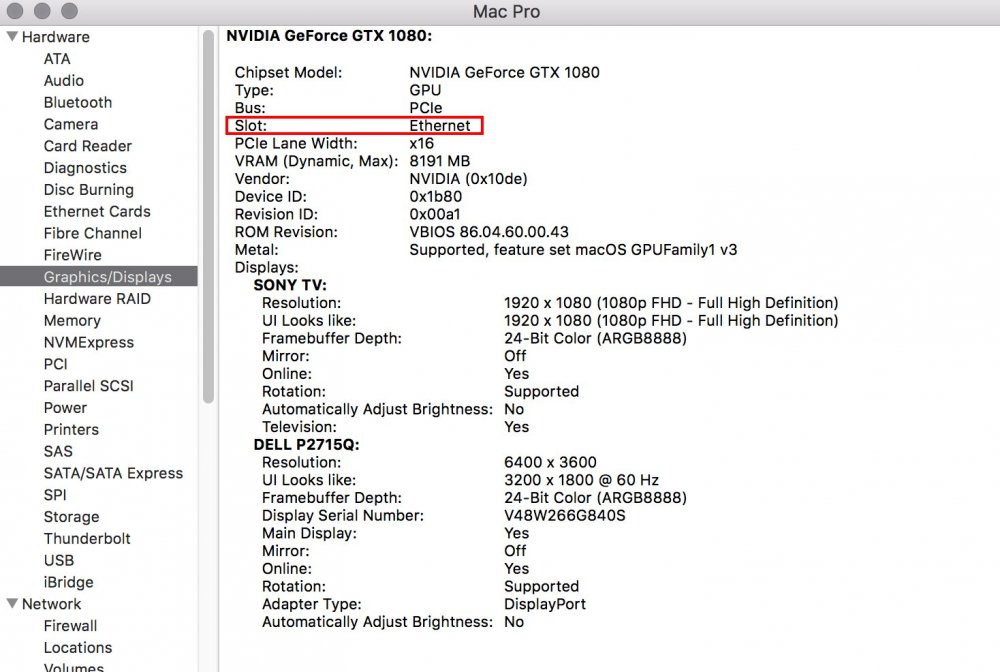The image size is (1000, 672).
Task: Select Locations under Network
Action: tap(78, 647)
